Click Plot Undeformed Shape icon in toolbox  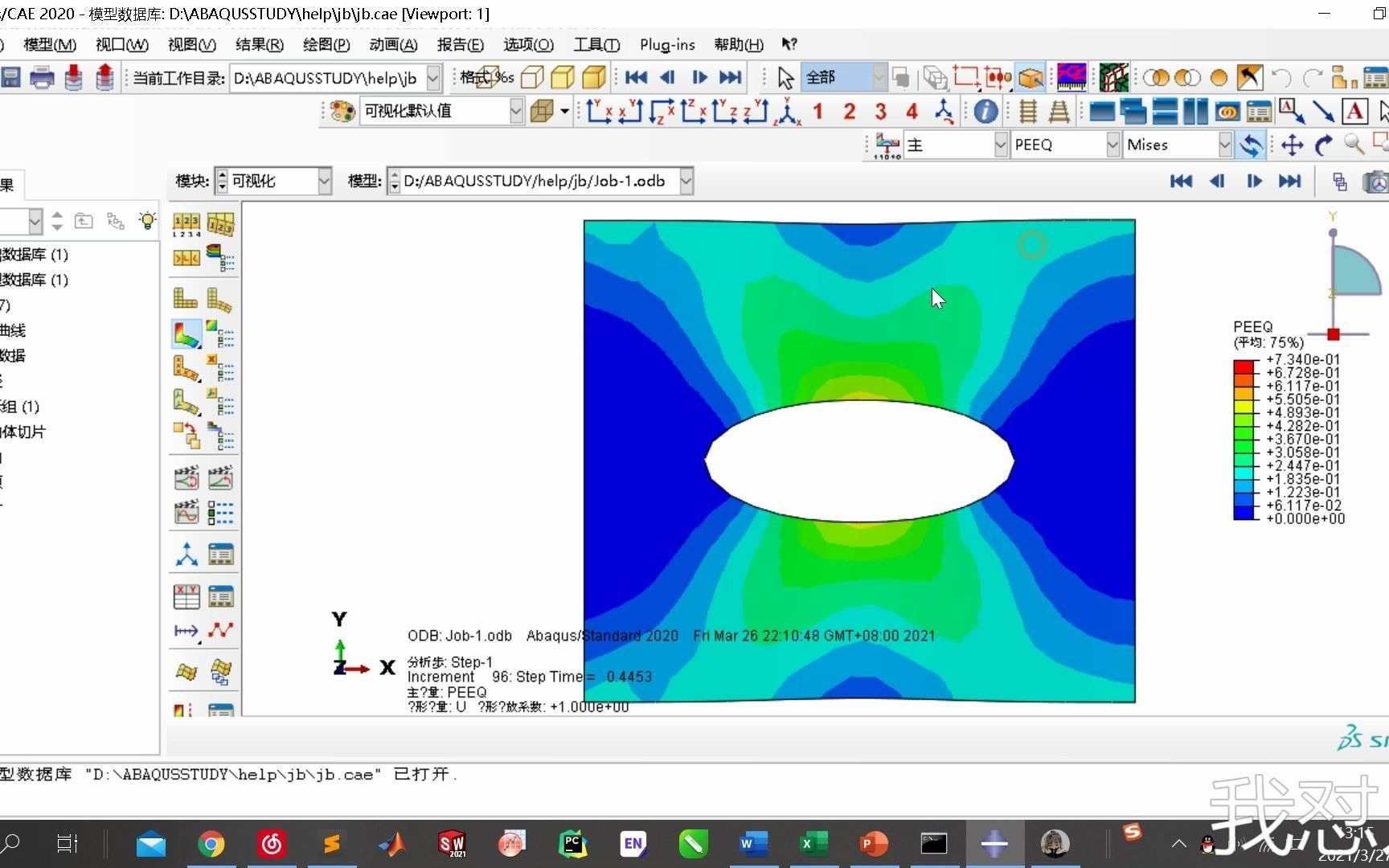coord(186,300)
